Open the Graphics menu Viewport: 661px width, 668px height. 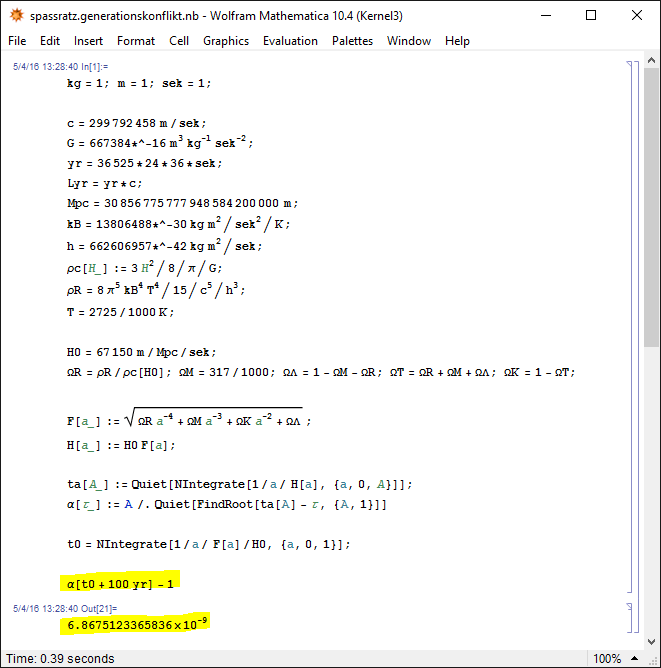click(226, 41)
